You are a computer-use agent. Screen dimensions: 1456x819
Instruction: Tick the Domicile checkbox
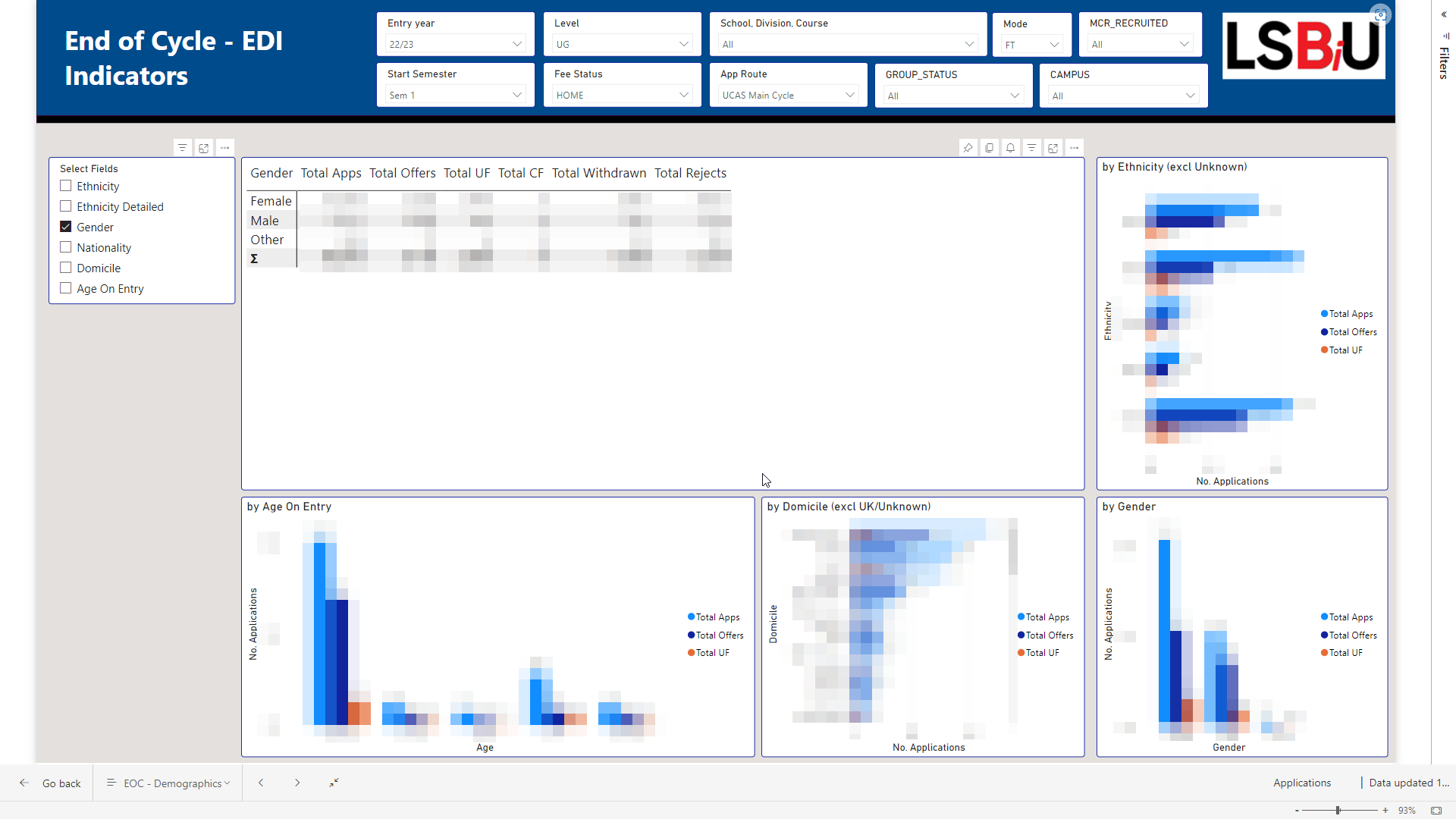point(66,268)
